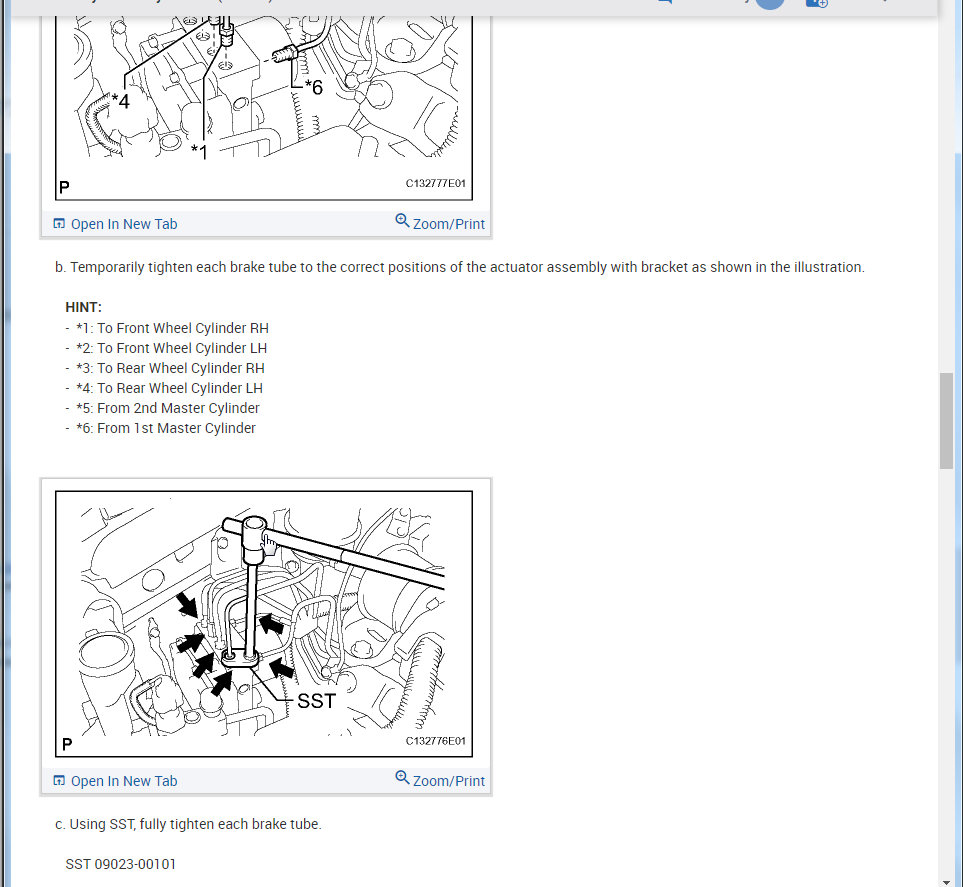Click the SST brake tube illustration
This screenshot has height=887, width=963.
coord(264,623)
